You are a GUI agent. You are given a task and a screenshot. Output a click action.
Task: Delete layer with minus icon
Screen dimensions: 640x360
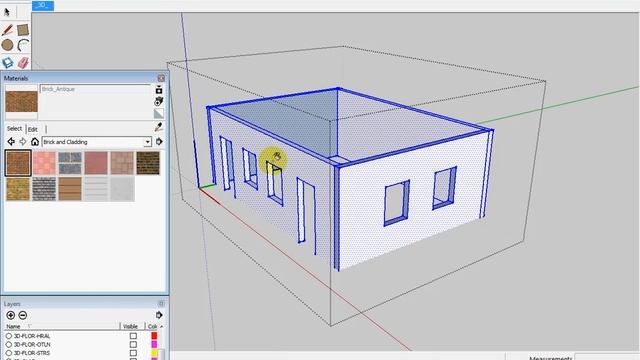tap(23, 315)
